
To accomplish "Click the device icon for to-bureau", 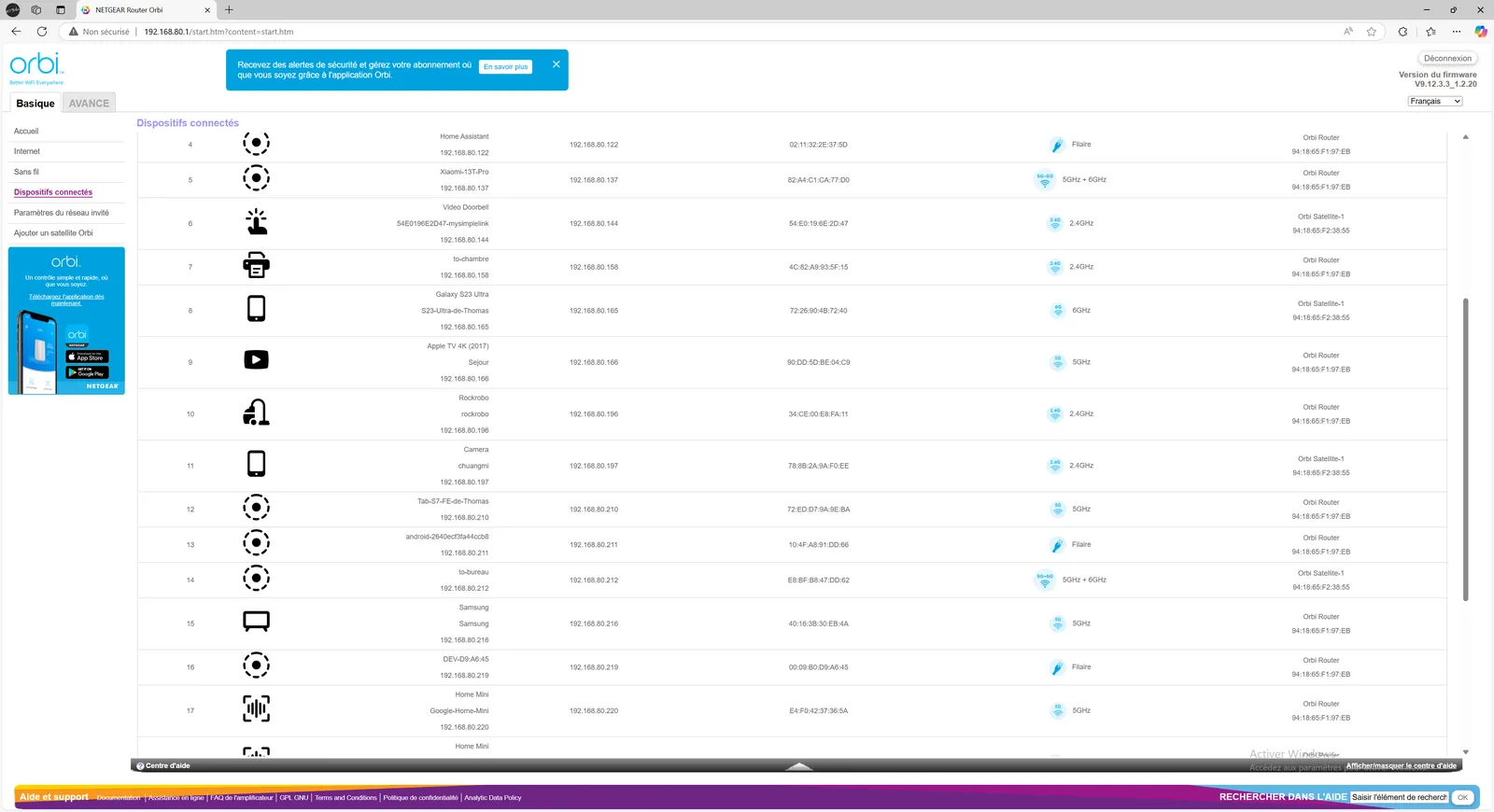I will pyautogui.click(x=256, y=579).
